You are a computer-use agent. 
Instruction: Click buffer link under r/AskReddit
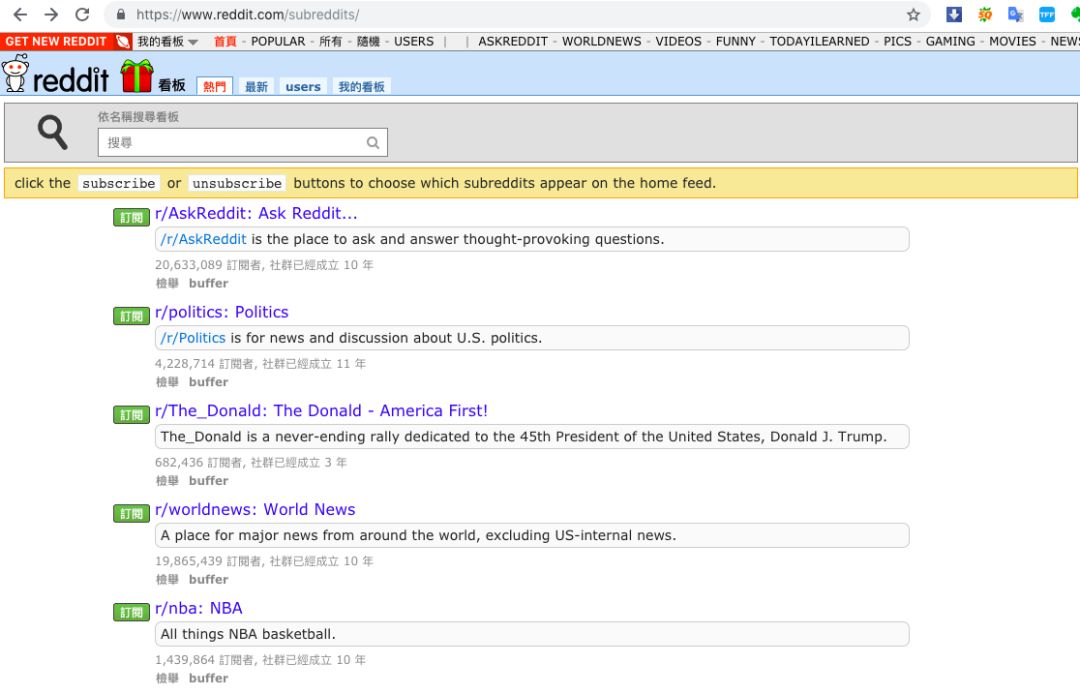coord(208,284)
